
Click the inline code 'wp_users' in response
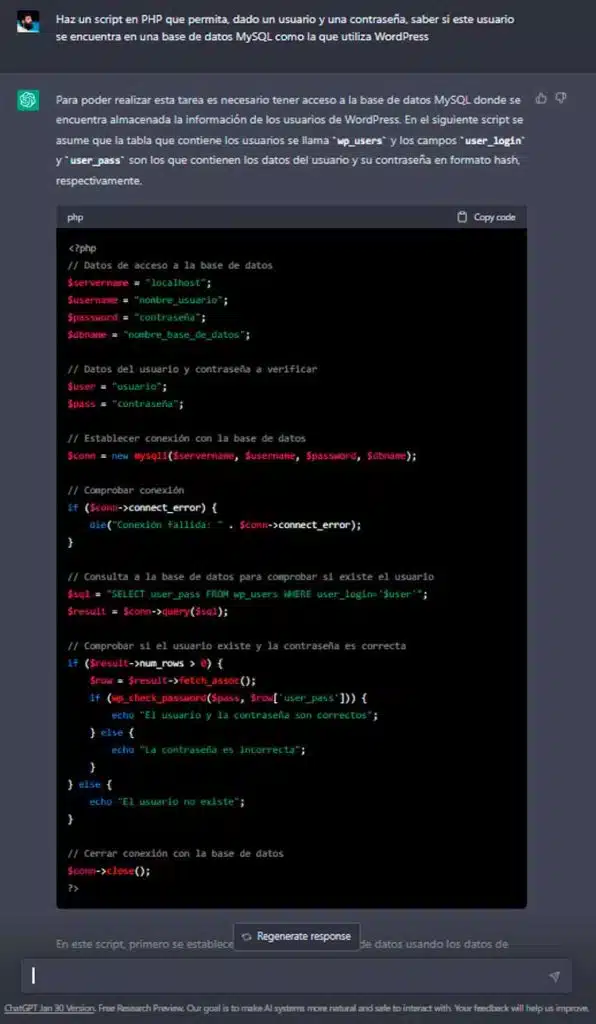(x=360, y=141)
